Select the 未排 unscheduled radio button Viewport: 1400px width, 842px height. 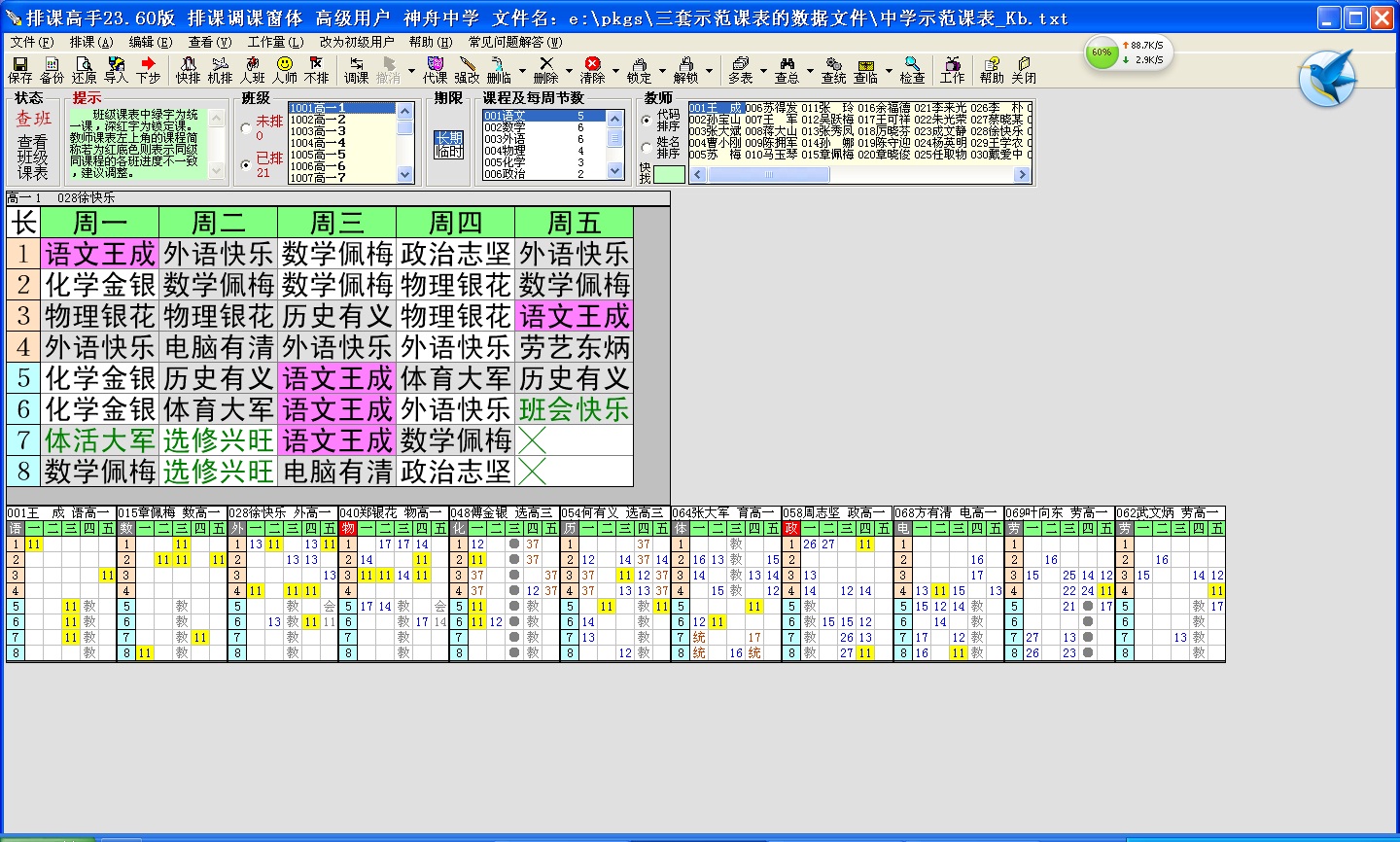[x=246, y=128]
